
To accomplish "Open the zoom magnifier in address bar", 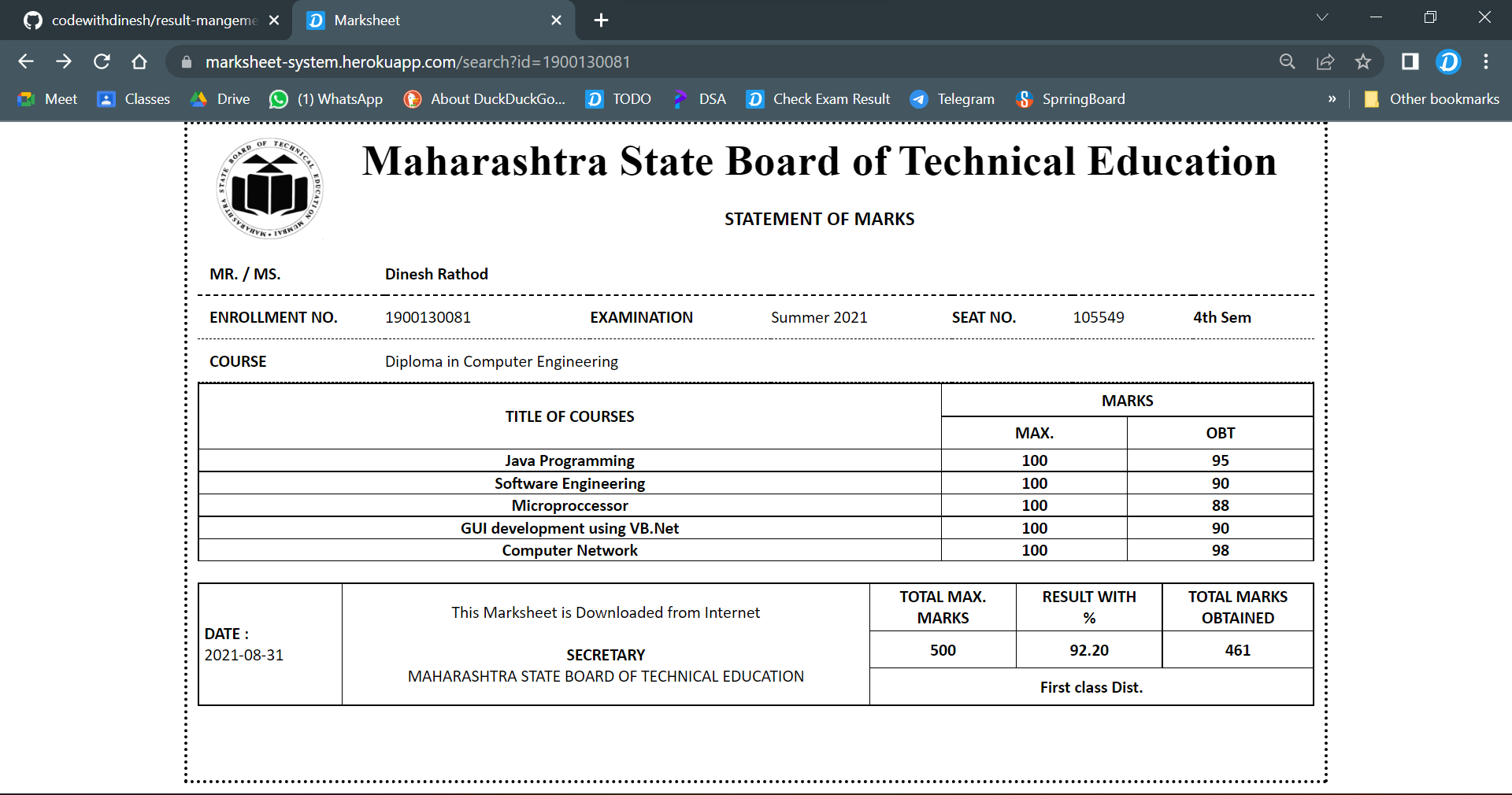I will point(1288,61).
